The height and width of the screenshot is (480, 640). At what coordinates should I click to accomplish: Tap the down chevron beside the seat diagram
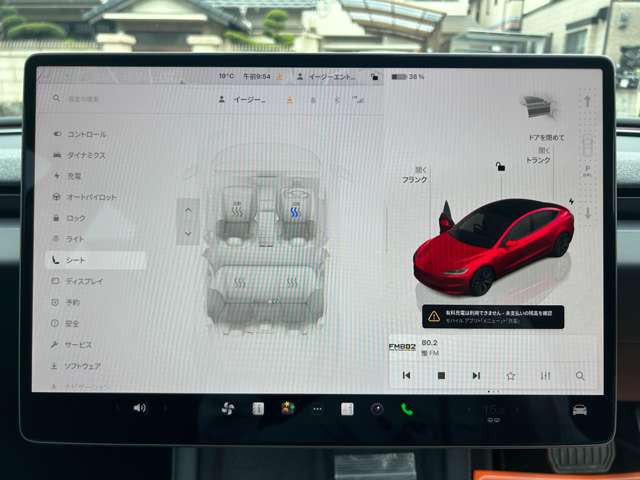[x=188, y=234]
